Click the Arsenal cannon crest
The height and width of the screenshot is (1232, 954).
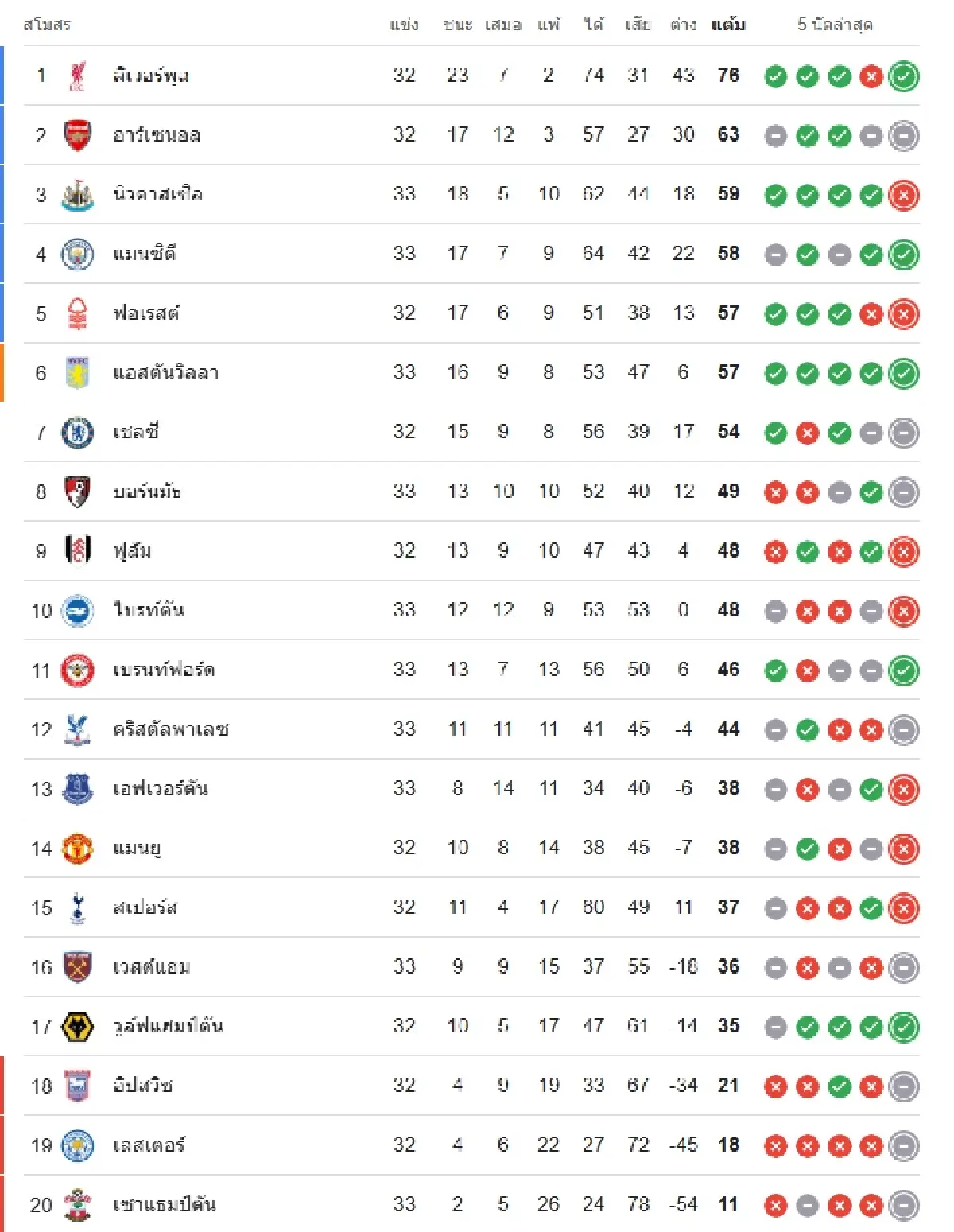coord(76,135)
